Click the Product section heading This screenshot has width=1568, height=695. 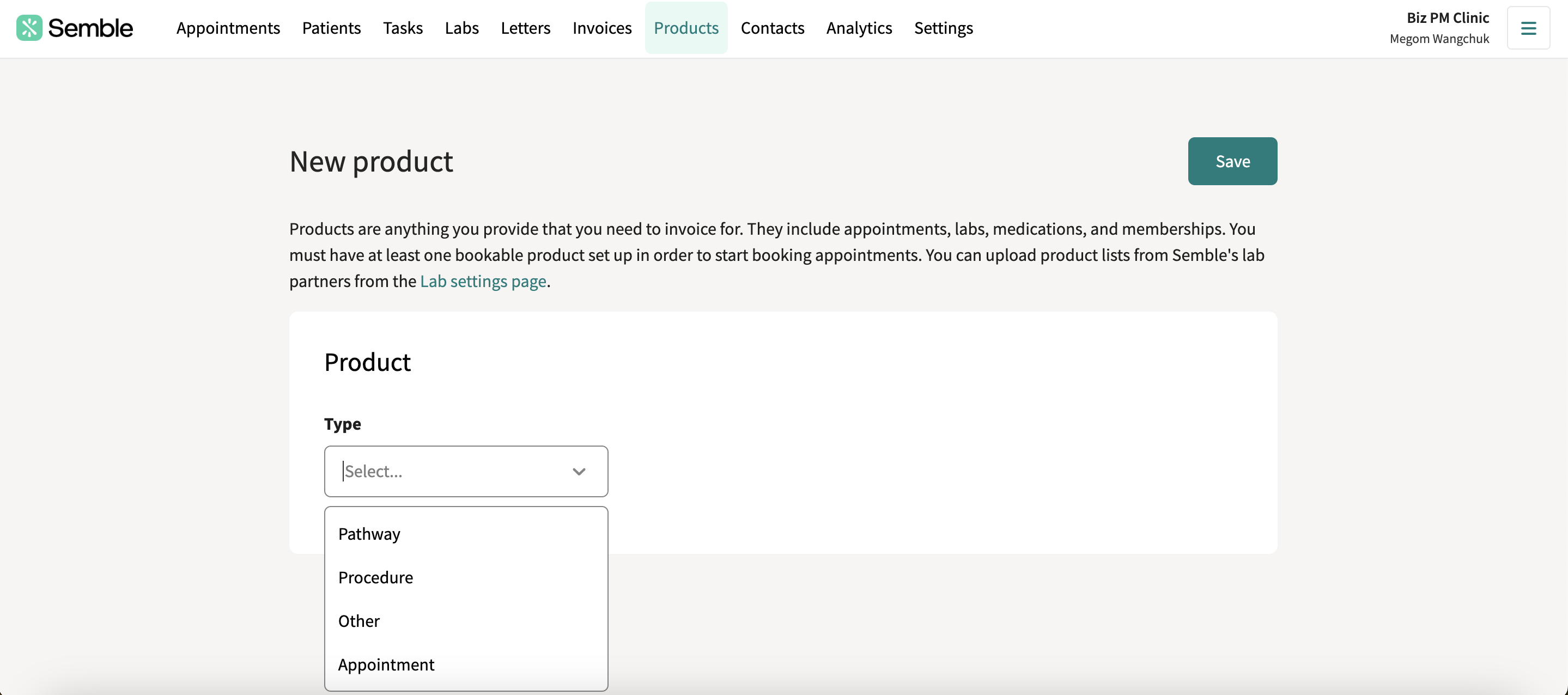point(368,362)
